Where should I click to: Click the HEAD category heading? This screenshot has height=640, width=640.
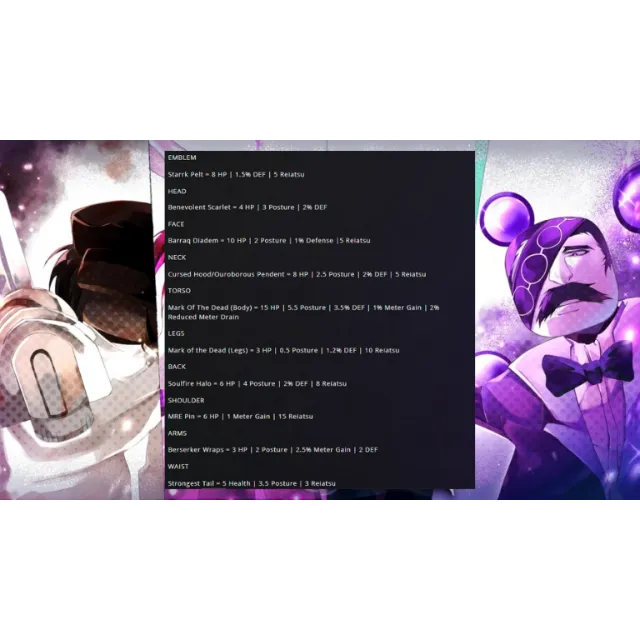pyautogui.click(x=177, y=190)
